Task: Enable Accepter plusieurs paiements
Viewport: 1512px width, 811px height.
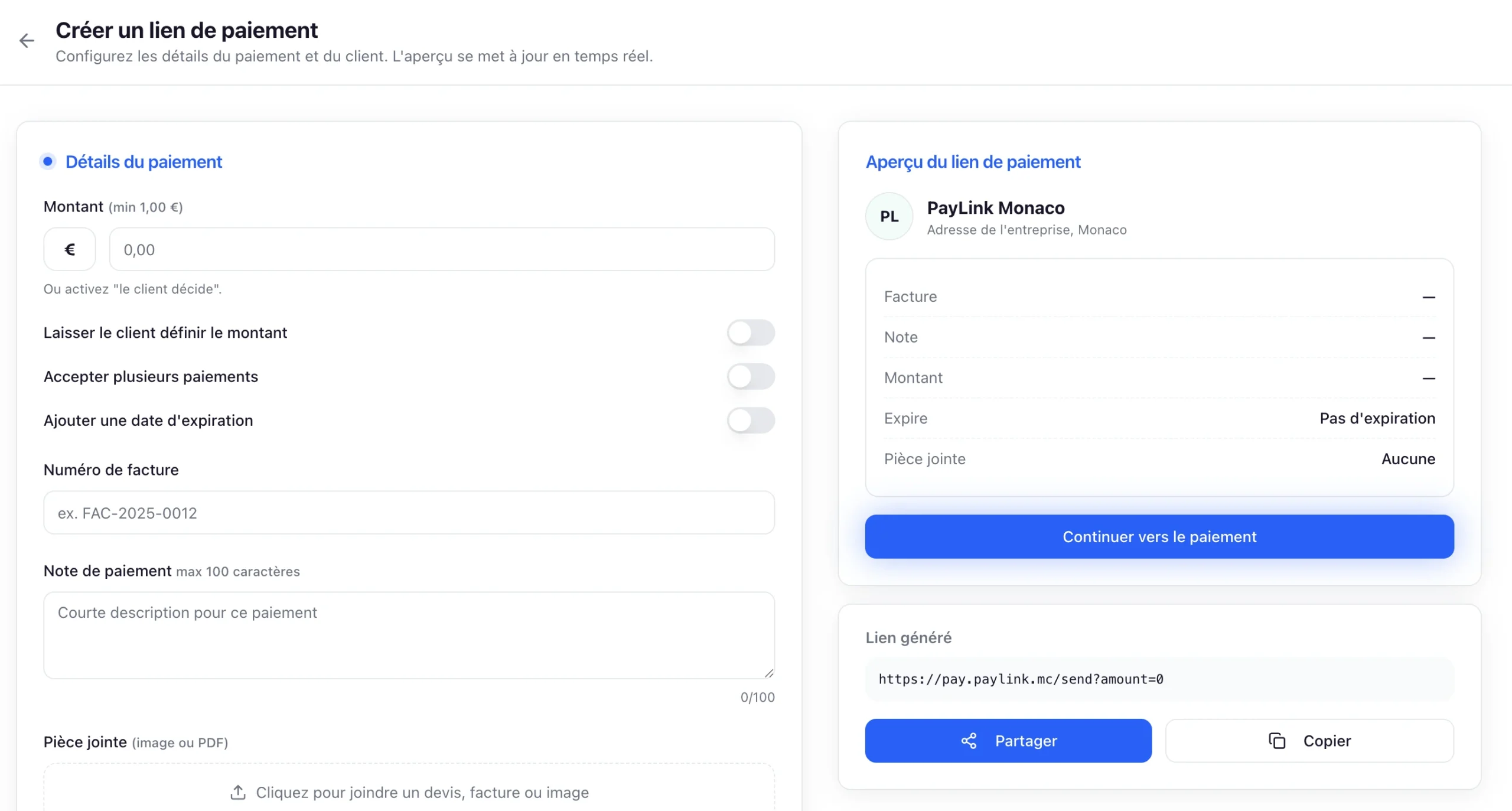Action: (x=751, y=376)
